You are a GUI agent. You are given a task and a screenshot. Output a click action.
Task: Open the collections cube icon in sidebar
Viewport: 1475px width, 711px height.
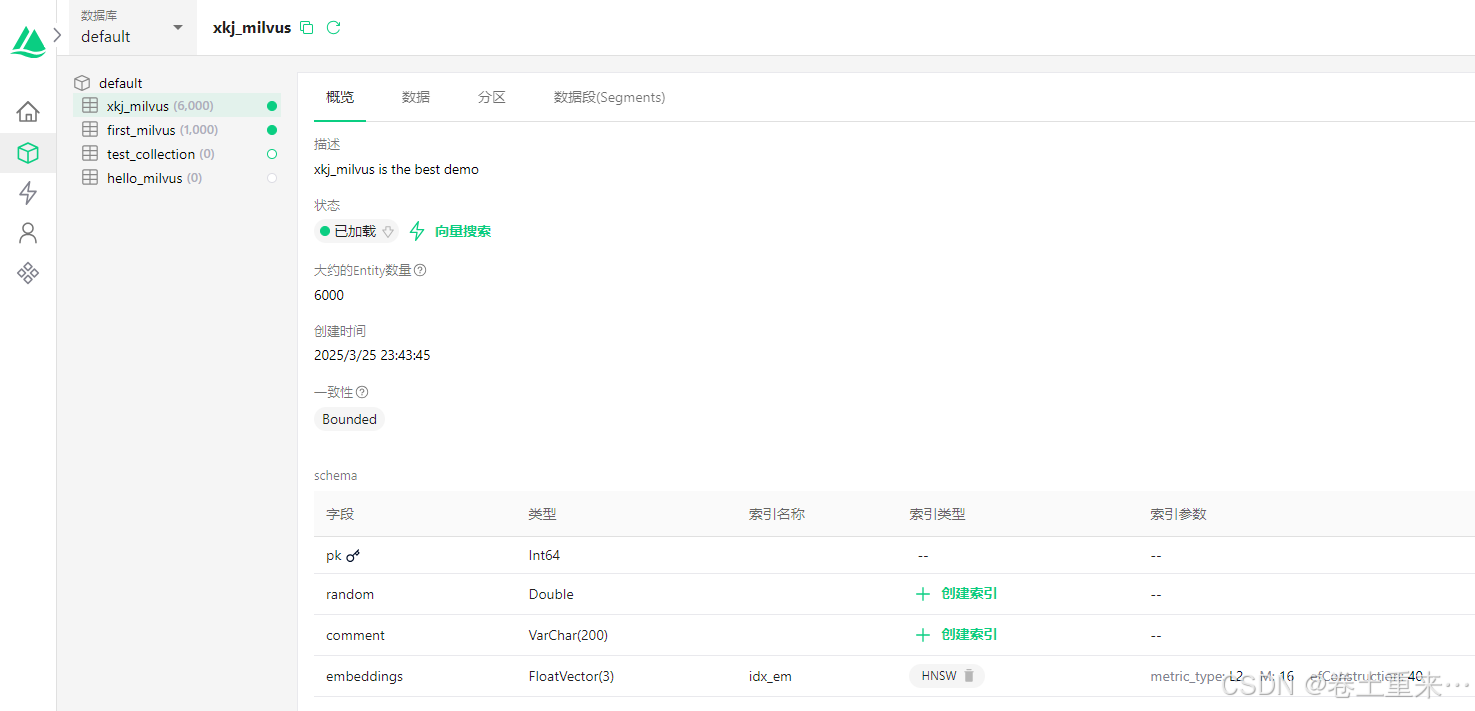pos(28,153)
